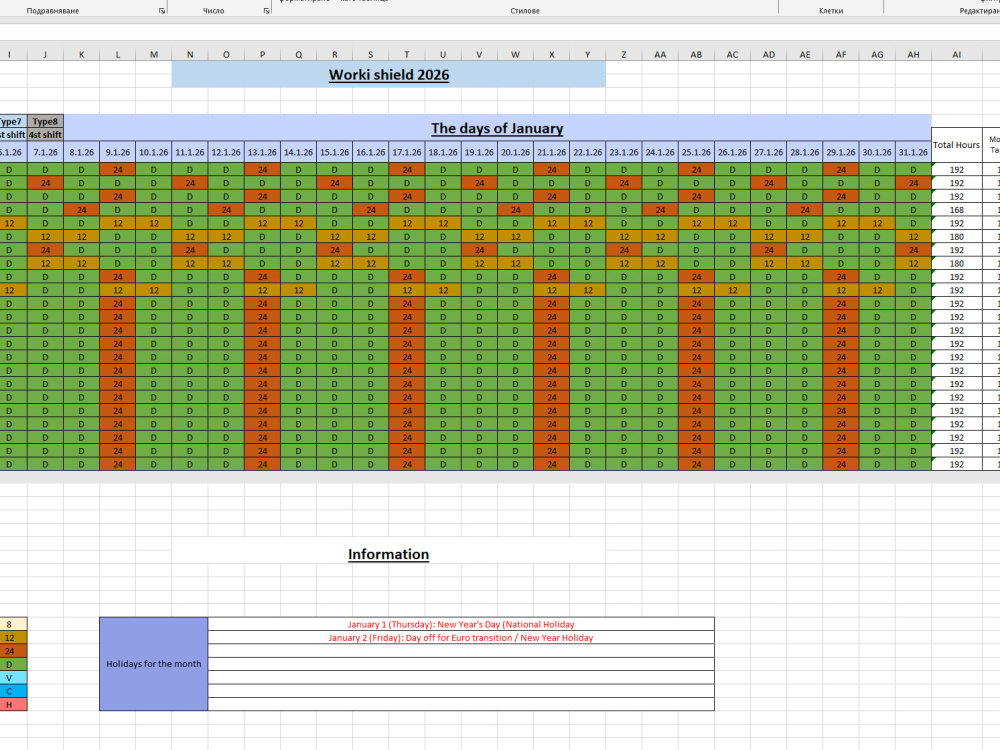Image resolution: width=1000 pixels, height=750 pixels.
Task: Select column AI header
Action: point(956,55)
